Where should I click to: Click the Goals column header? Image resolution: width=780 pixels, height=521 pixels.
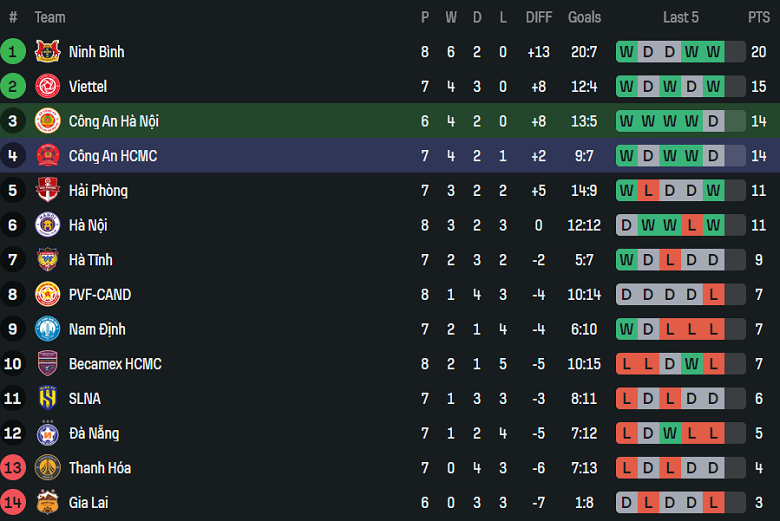click(x=584, y=17)
